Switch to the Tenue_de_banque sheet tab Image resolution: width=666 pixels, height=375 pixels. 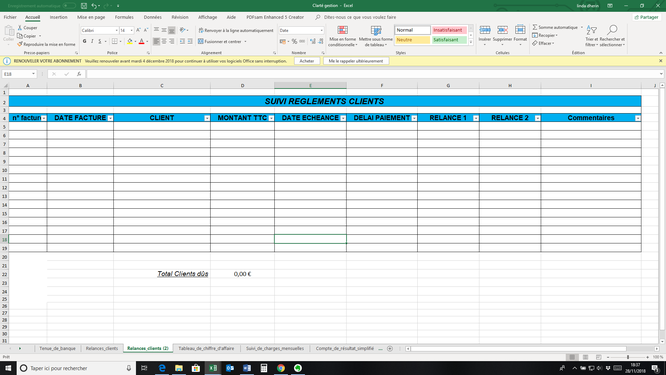click(x=57, y=348)
